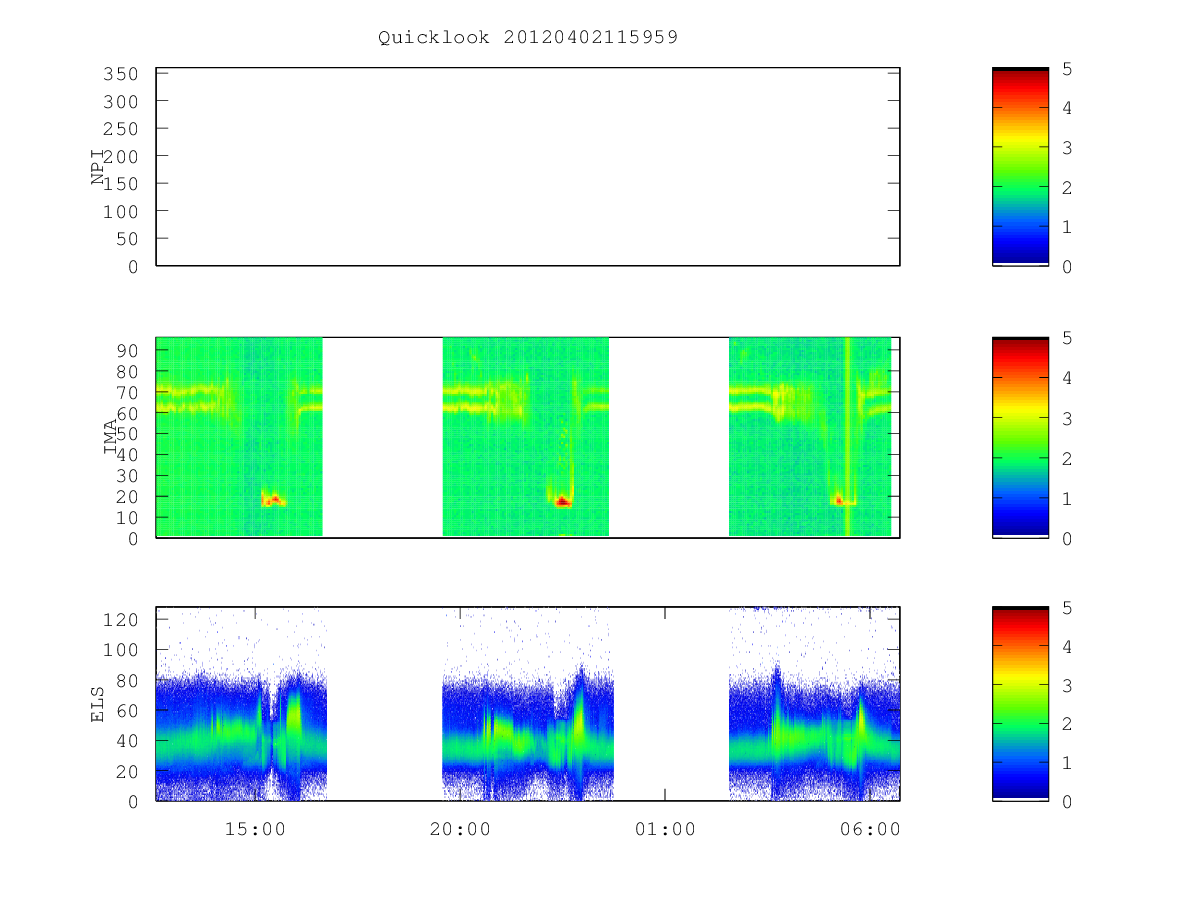Click the 15:00 time axis tick label
Screen dimensions: 1200x900
pyautogui.click(x=255, y=829)
